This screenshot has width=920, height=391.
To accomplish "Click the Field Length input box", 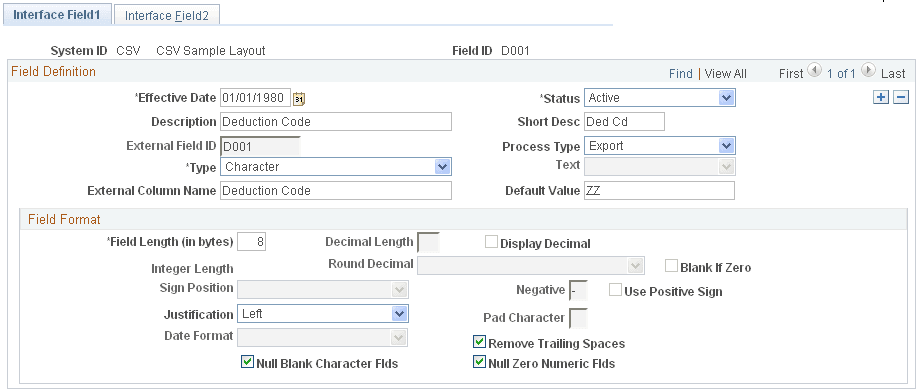I will coord(252,242).
